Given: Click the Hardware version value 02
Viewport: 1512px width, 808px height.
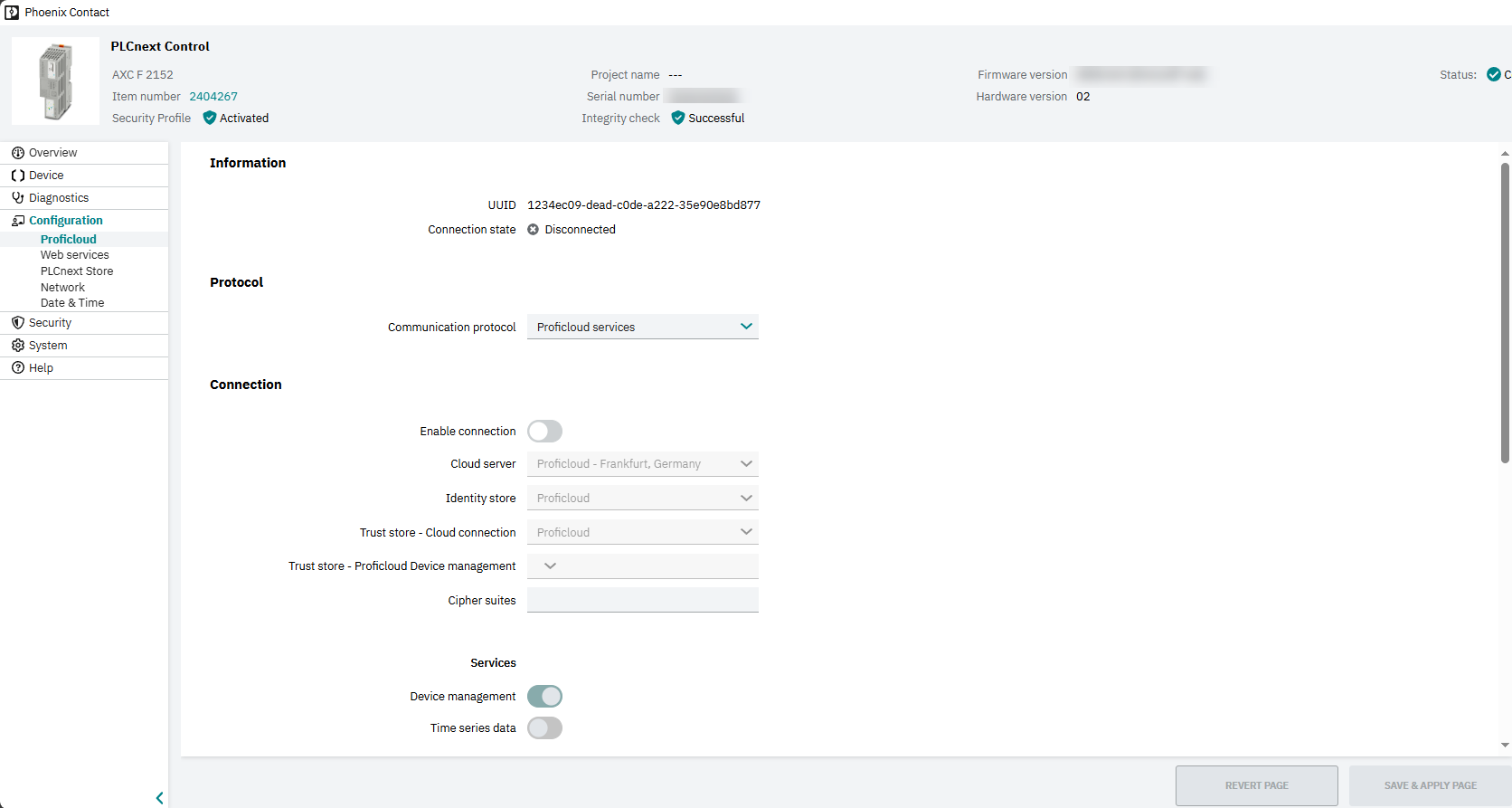Looking at the screenshot, I should pyautogui.click(x=1083, y=97).
